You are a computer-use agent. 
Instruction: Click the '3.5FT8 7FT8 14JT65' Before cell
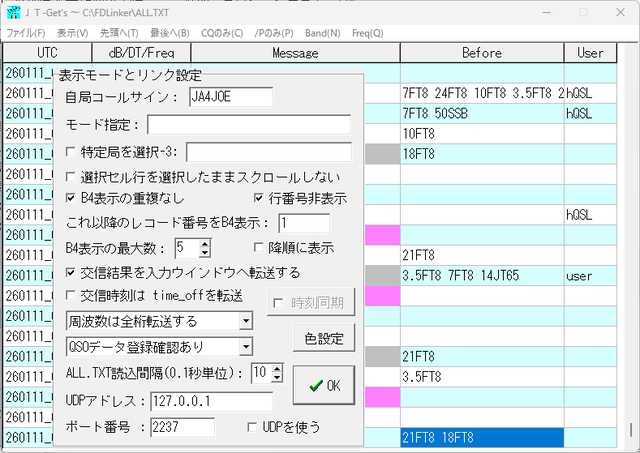(482, 276)
